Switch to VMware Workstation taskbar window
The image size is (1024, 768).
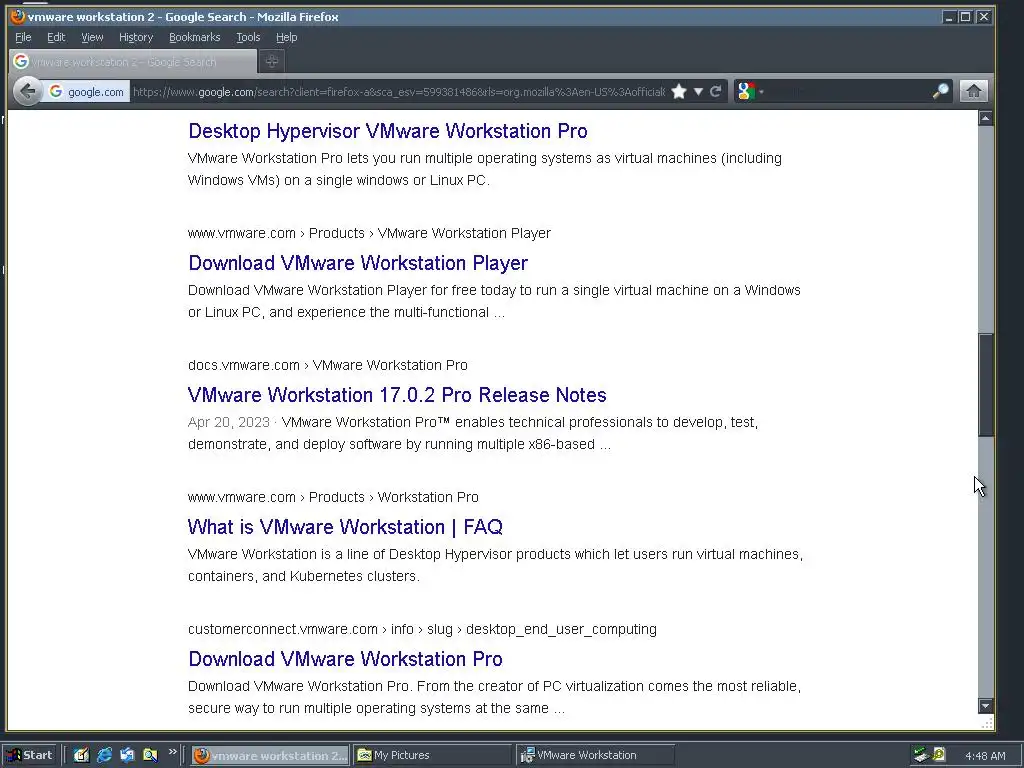pyautogui.click(x=594, y=755)
